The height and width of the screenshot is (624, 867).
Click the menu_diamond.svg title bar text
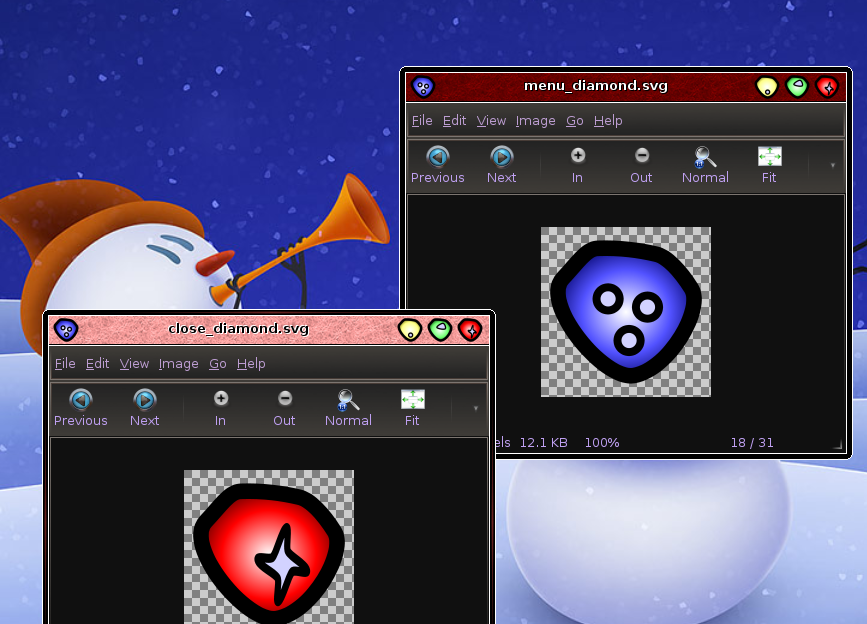[x=596, y=86]
